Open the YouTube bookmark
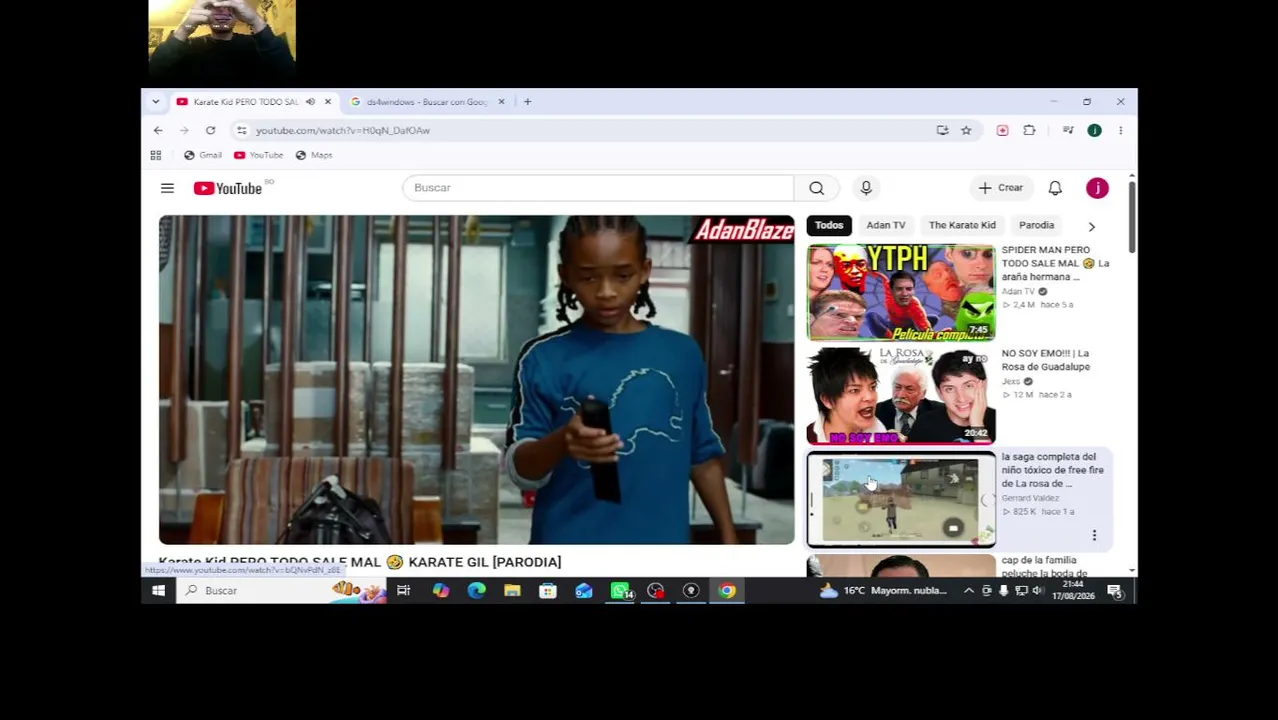Viewport: 1278px width, 720px height. [x=258, y=155]
